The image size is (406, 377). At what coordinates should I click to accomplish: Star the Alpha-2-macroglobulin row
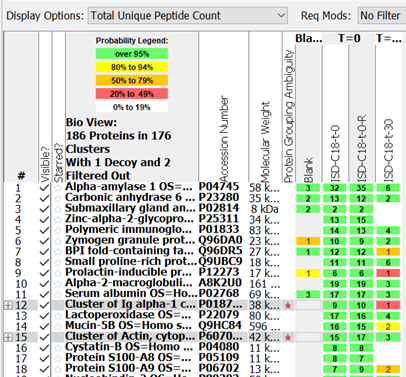pos(58,284)
